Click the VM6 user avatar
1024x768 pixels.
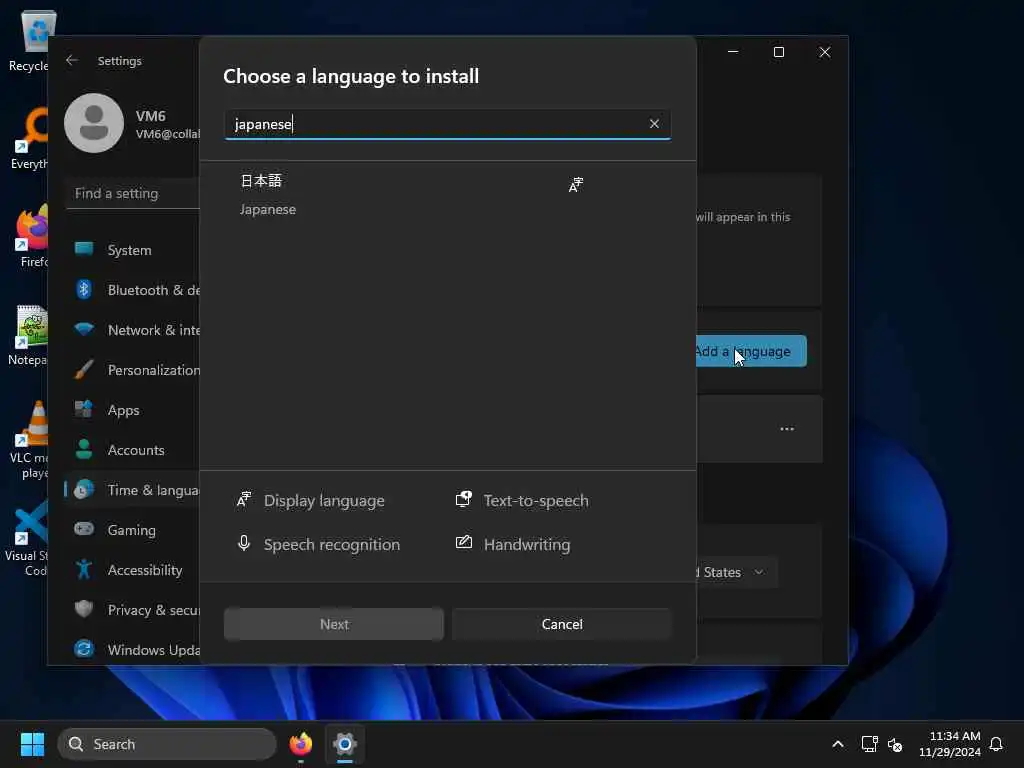point(94,123)
